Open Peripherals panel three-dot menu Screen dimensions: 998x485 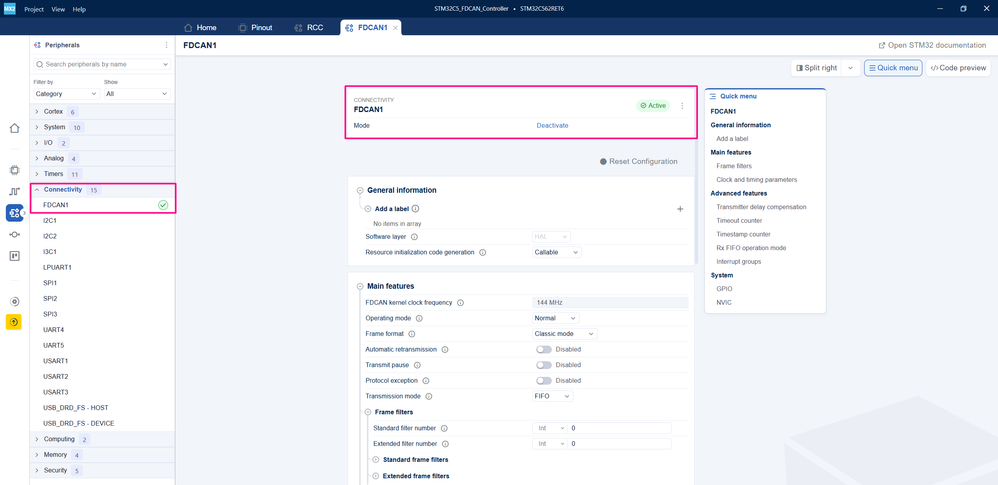167,45
